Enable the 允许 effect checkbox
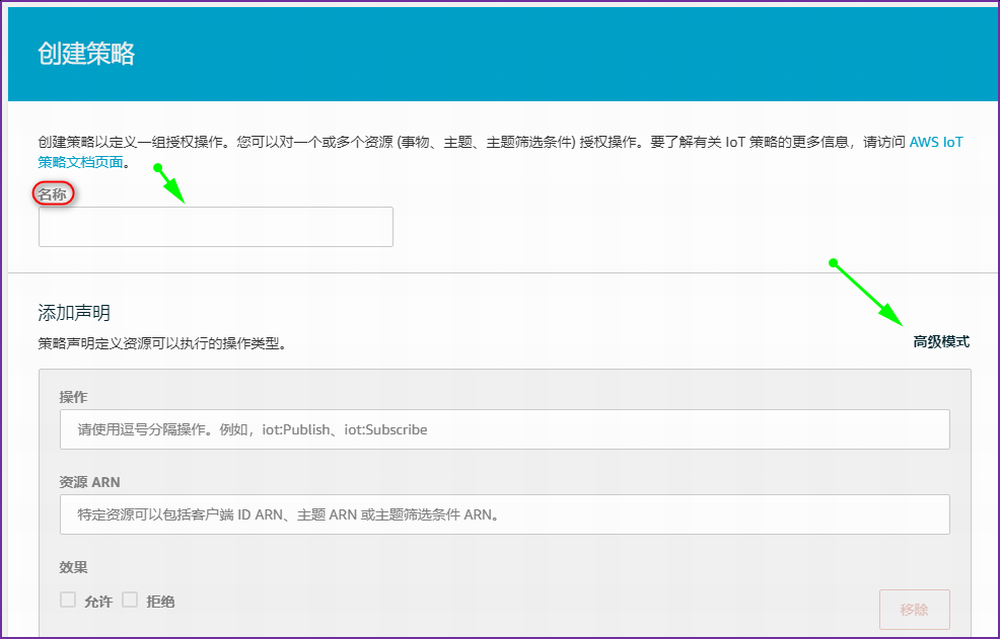1000x639 pixels. 68,600
